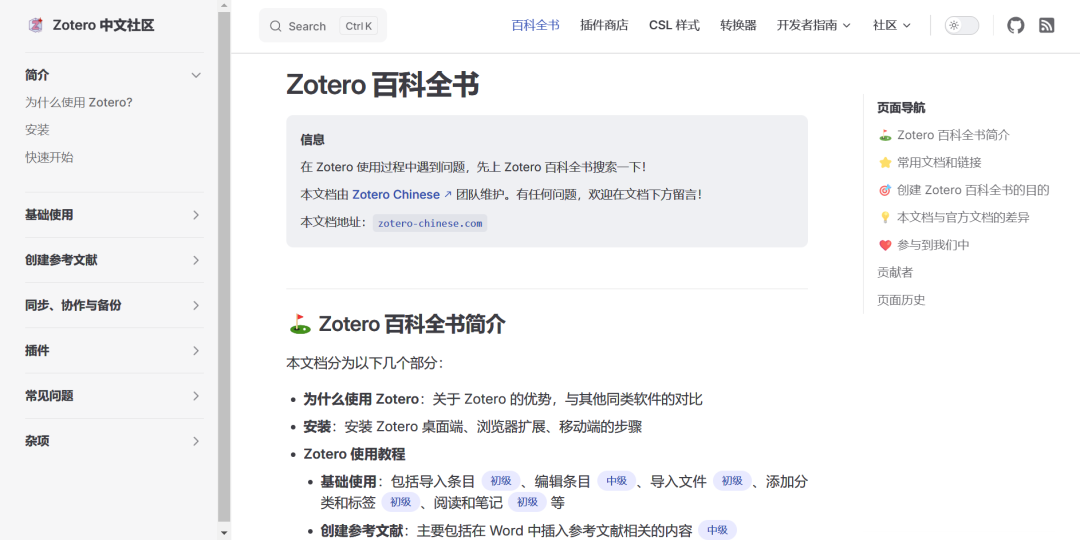Click the heart icon beside 参与到我们中
The image size is (1080, 540).
click(885, 245)
